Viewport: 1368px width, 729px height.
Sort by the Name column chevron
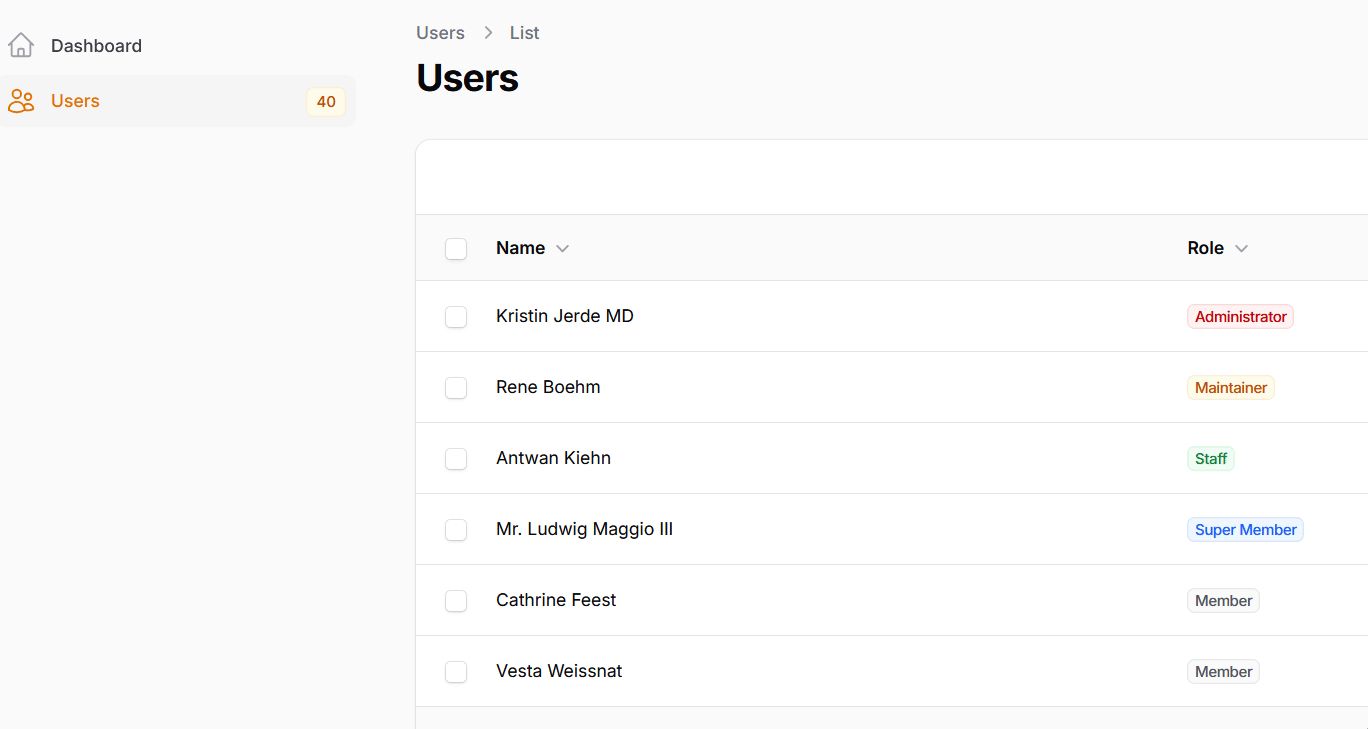pyautogui.click(x=563, y=249)
